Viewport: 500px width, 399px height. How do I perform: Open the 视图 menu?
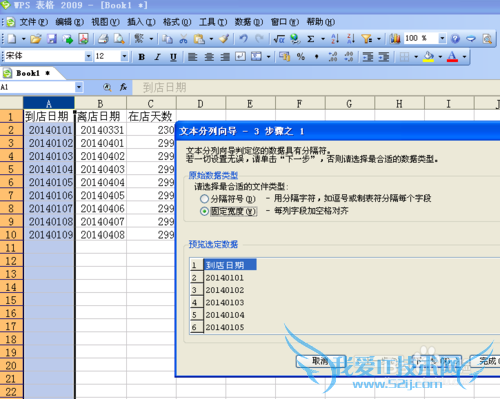pyautogui.click(x=105, y=22)
